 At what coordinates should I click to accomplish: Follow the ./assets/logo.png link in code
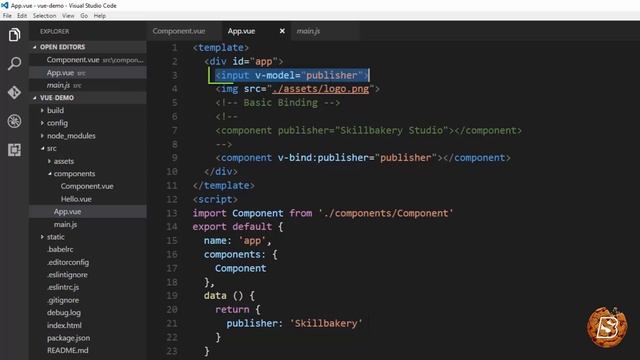(320, 89)
